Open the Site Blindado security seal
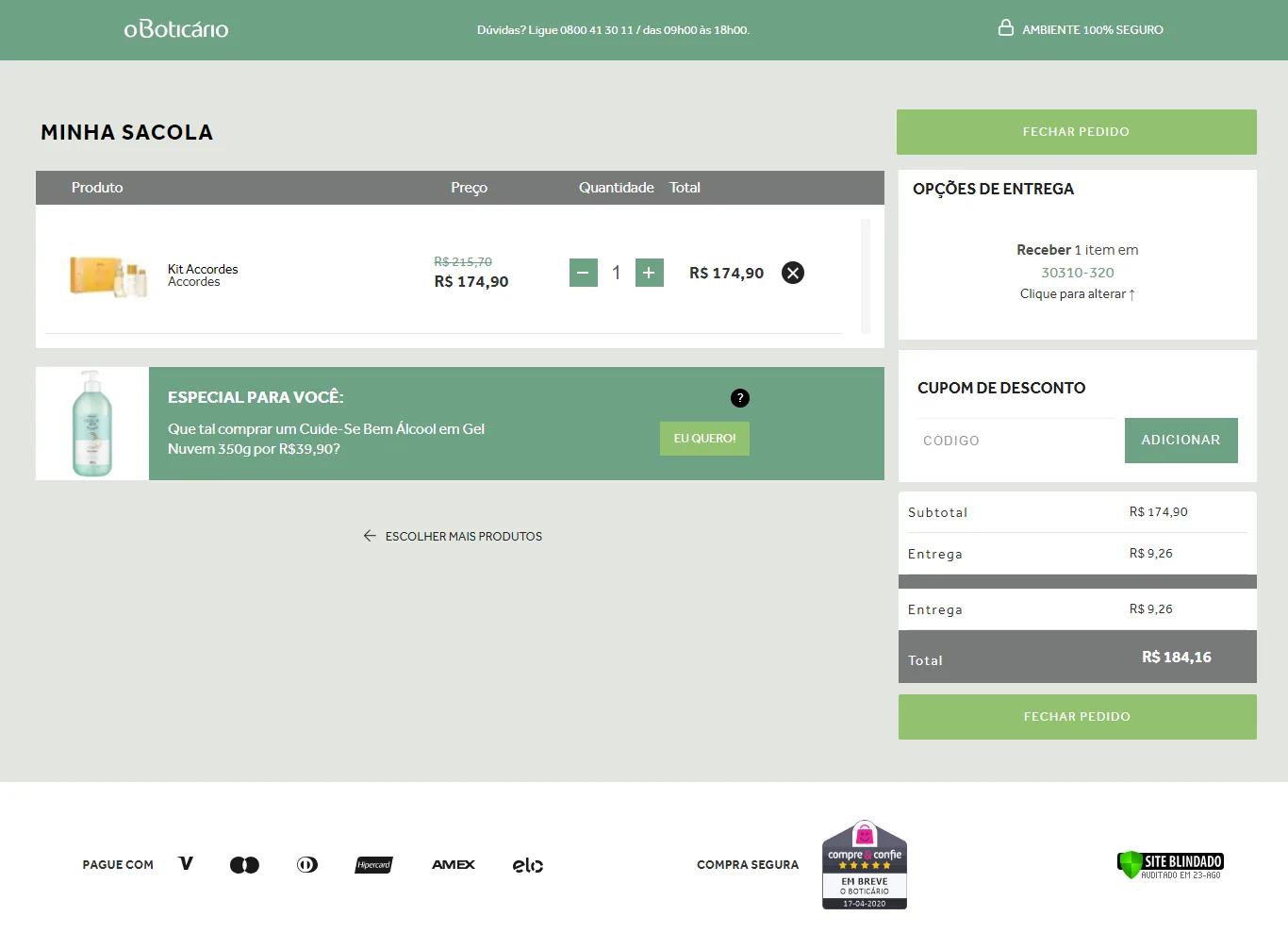Screen dimensions: 1288x933 point(1170,865)
